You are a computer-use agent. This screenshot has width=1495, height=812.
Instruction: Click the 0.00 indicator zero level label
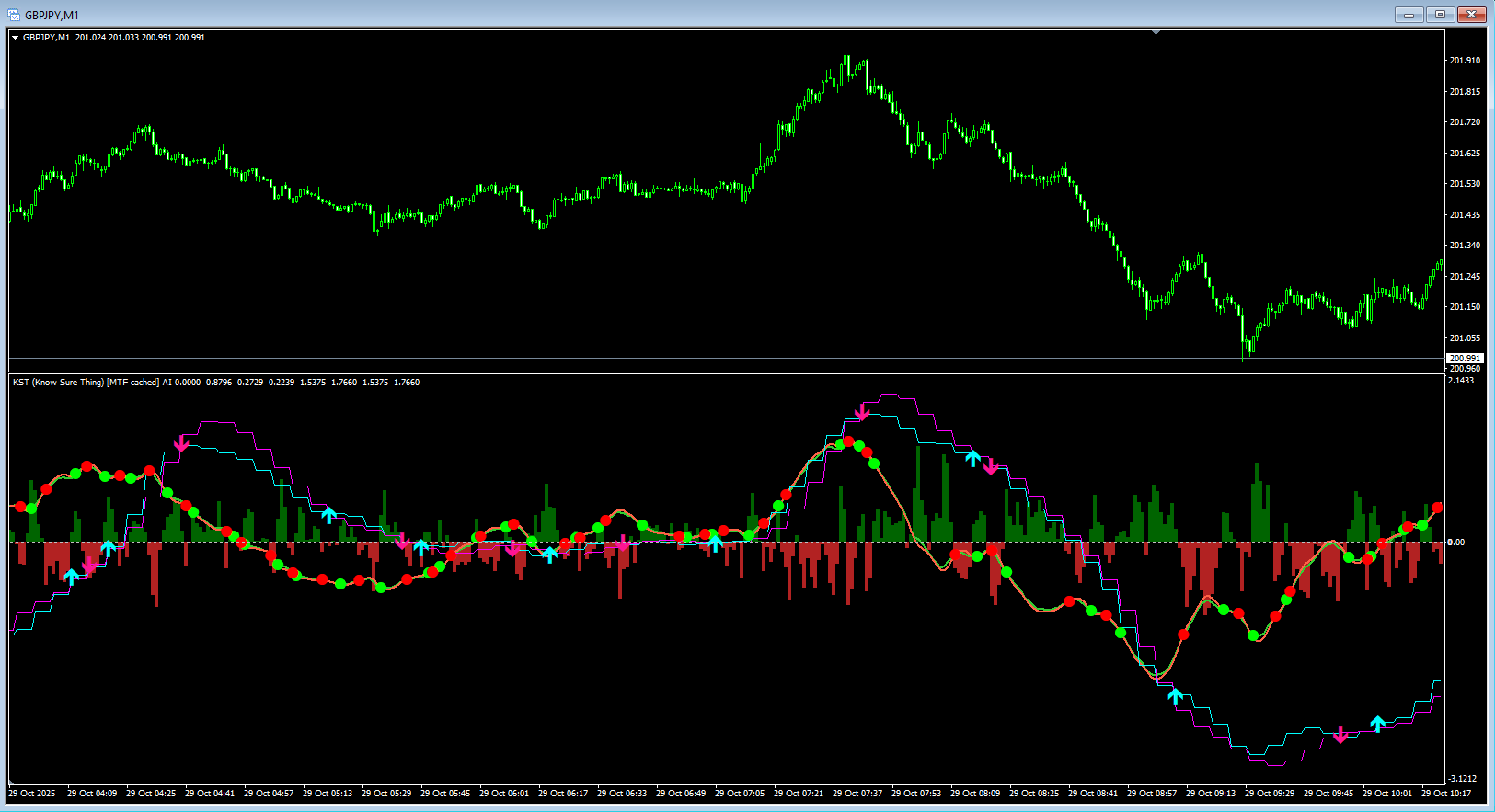(x=1456, y=543)
